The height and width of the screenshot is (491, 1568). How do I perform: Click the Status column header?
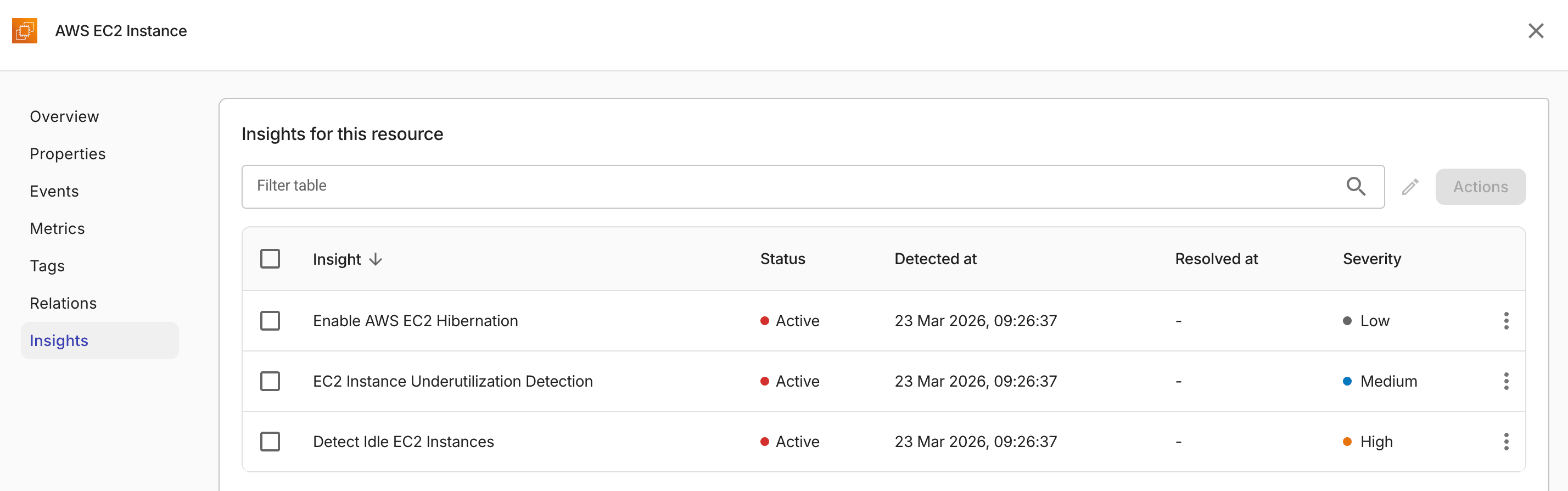tap(782, 259)
